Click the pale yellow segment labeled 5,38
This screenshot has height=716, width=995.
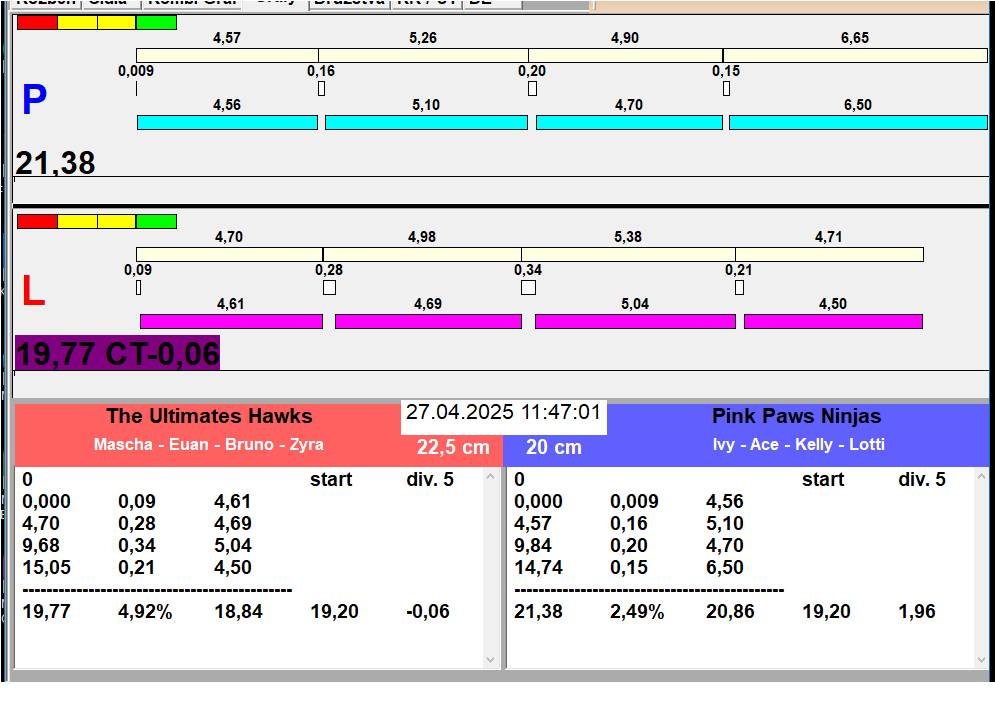click(628, 254)
